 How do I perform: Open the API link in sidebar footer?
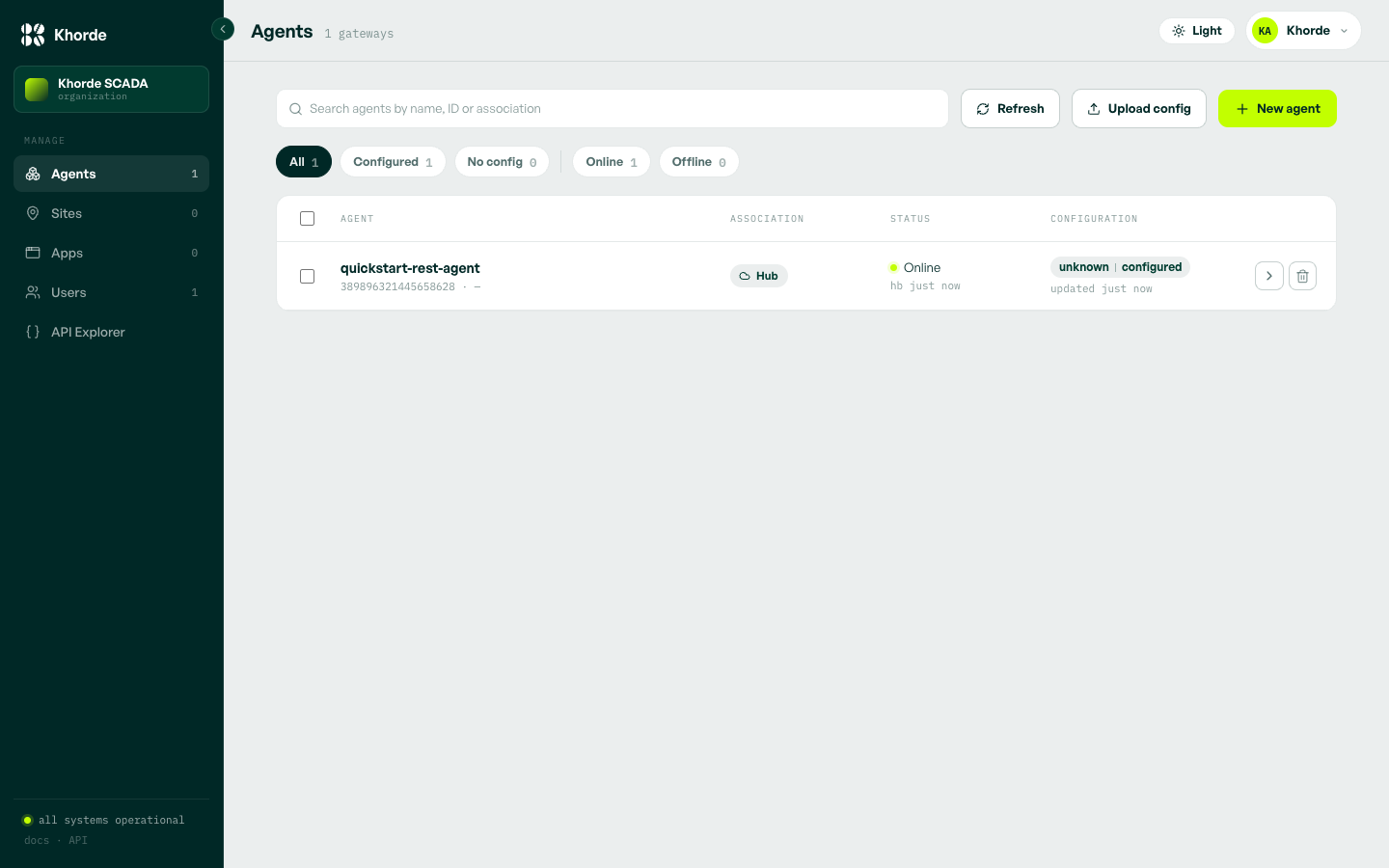(x=78, y=840)
